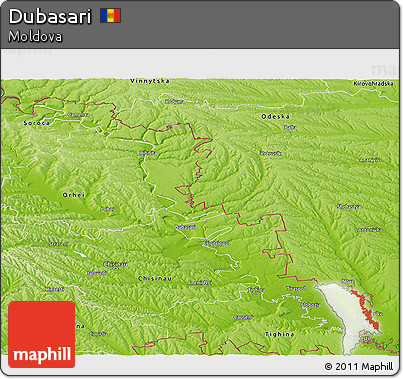Select the Straseni town label
403x379 pixels.
click(58, 244)
